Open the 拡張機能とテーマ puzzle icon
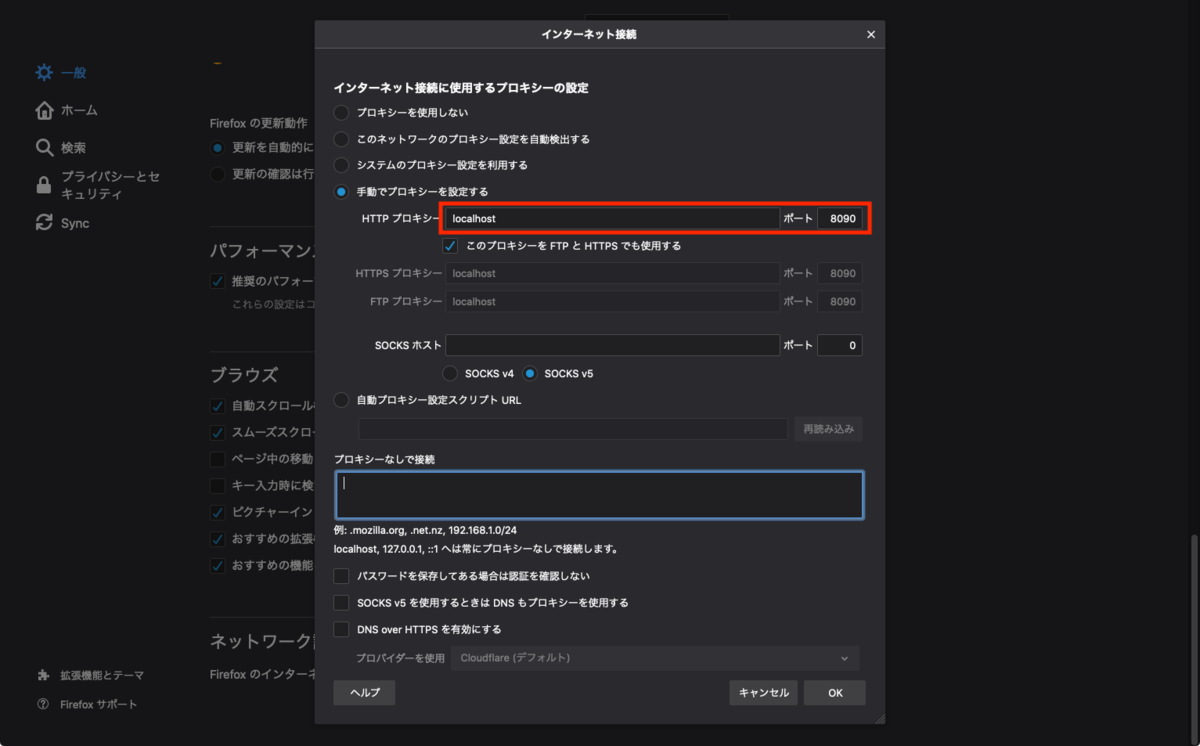The width and height of the screenshot is (1200, 746). pos(43,675)
